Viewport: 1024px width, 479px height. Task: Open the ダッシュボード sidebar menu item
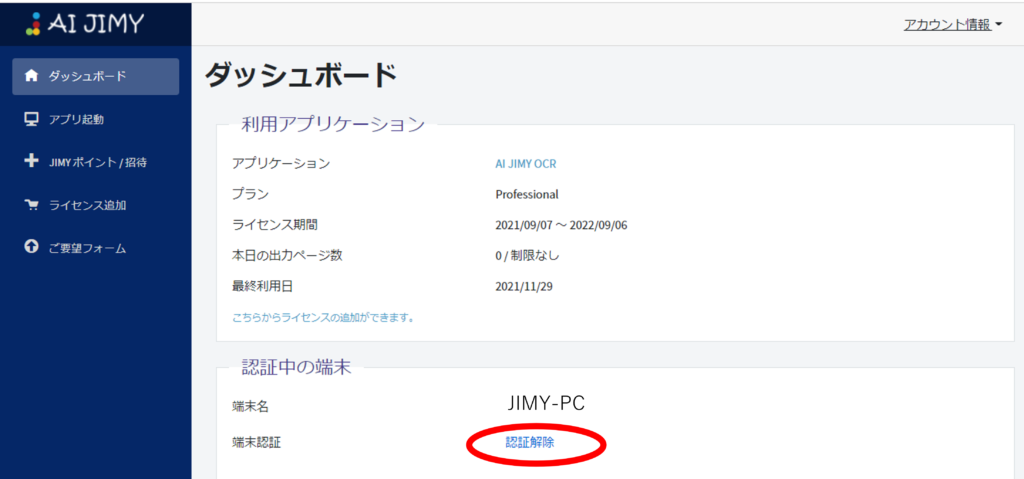pos(95,76)
